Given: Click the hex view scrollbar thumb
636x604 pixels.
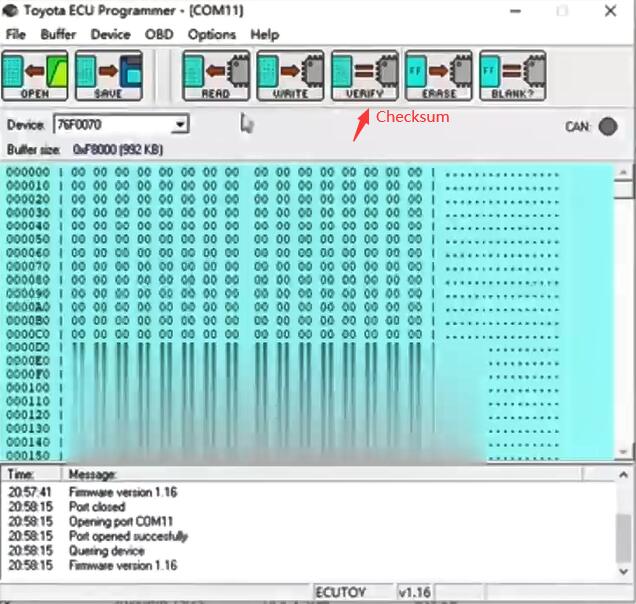Looking at the screenshot, I should pos(624,189).
